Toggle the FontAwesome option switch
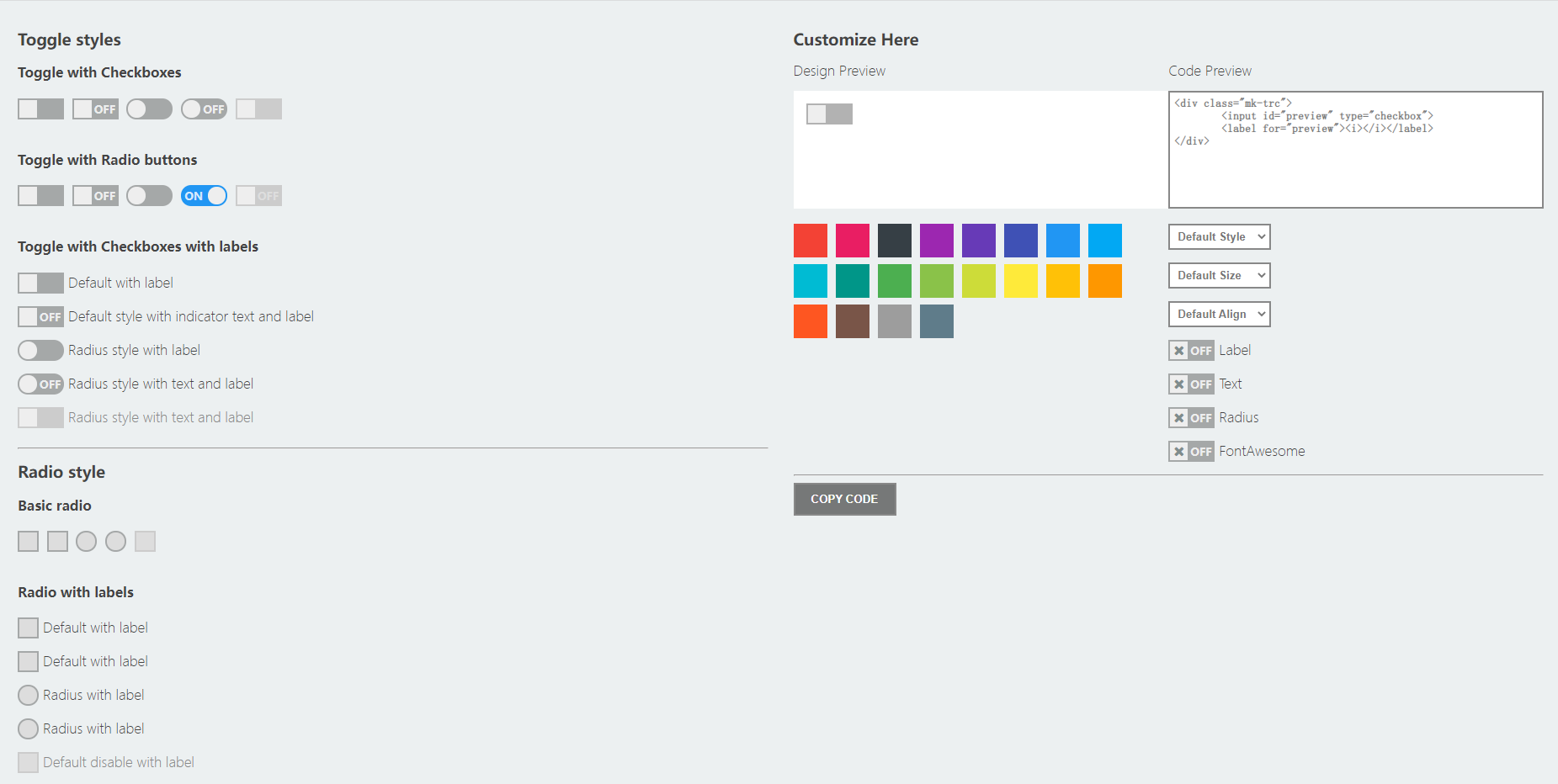1558x784 pixels. click(1191, 452)
